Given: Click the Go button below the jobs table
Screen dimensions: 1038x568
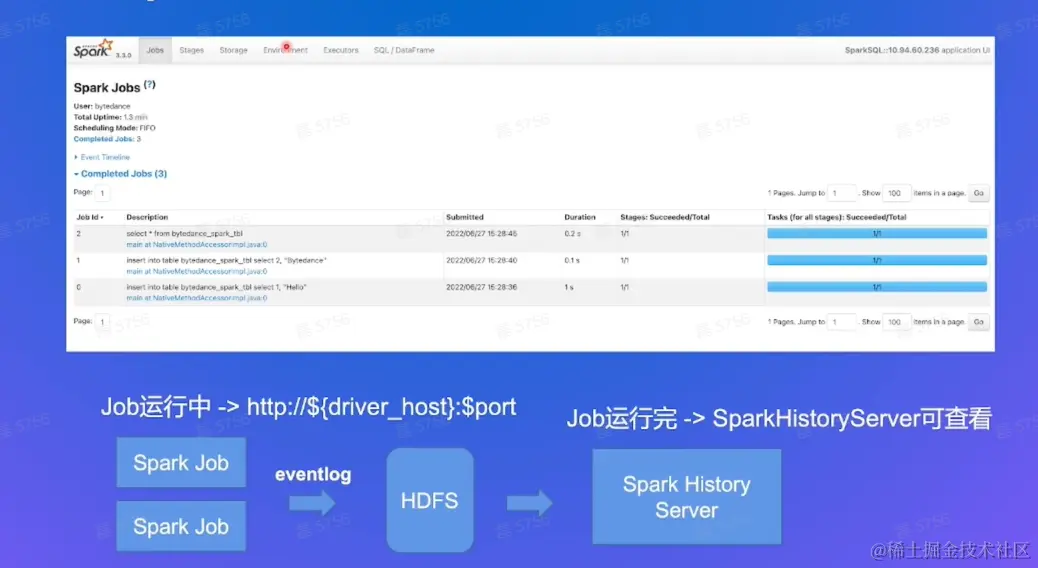Looking at the screenshot, I should (x=978, y=322).
